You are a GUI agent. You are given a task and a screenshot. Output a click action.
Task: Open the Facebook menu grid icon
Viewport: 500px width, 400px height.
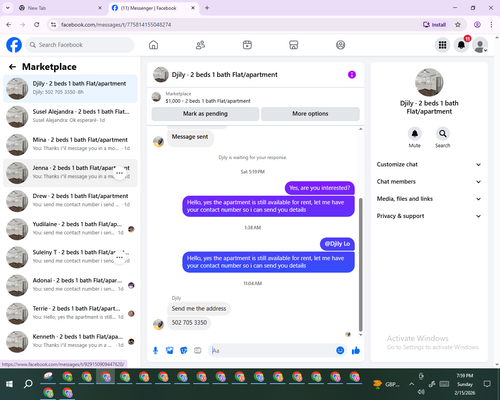tap(442, 45)
